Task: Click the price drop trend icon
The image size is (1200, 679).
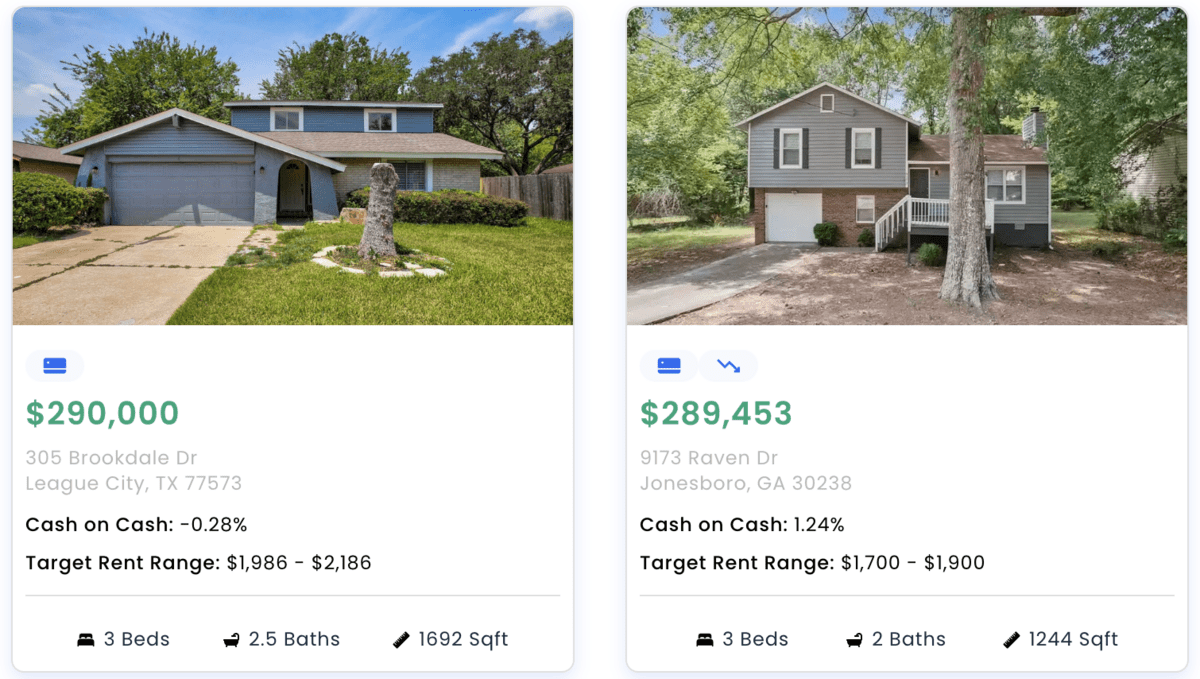Action: coord(728,366)
